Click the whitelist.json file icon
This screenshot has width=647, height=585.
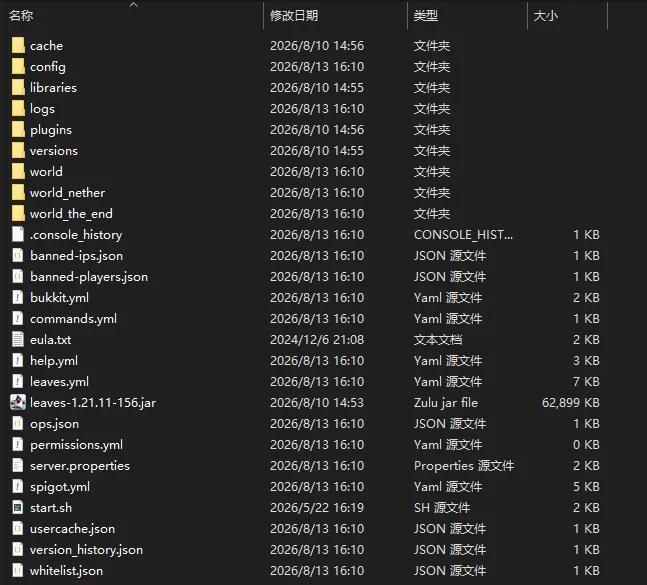click(x=18, y=571)
